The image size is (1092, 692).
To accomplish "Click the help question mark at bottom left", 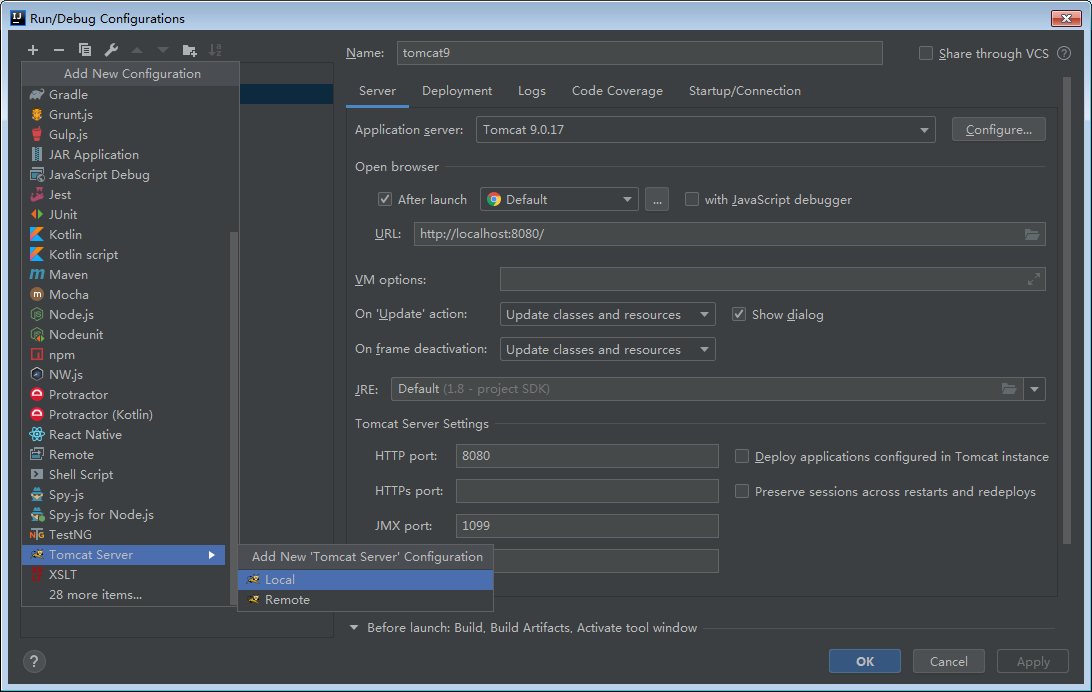I will point(33,661).
